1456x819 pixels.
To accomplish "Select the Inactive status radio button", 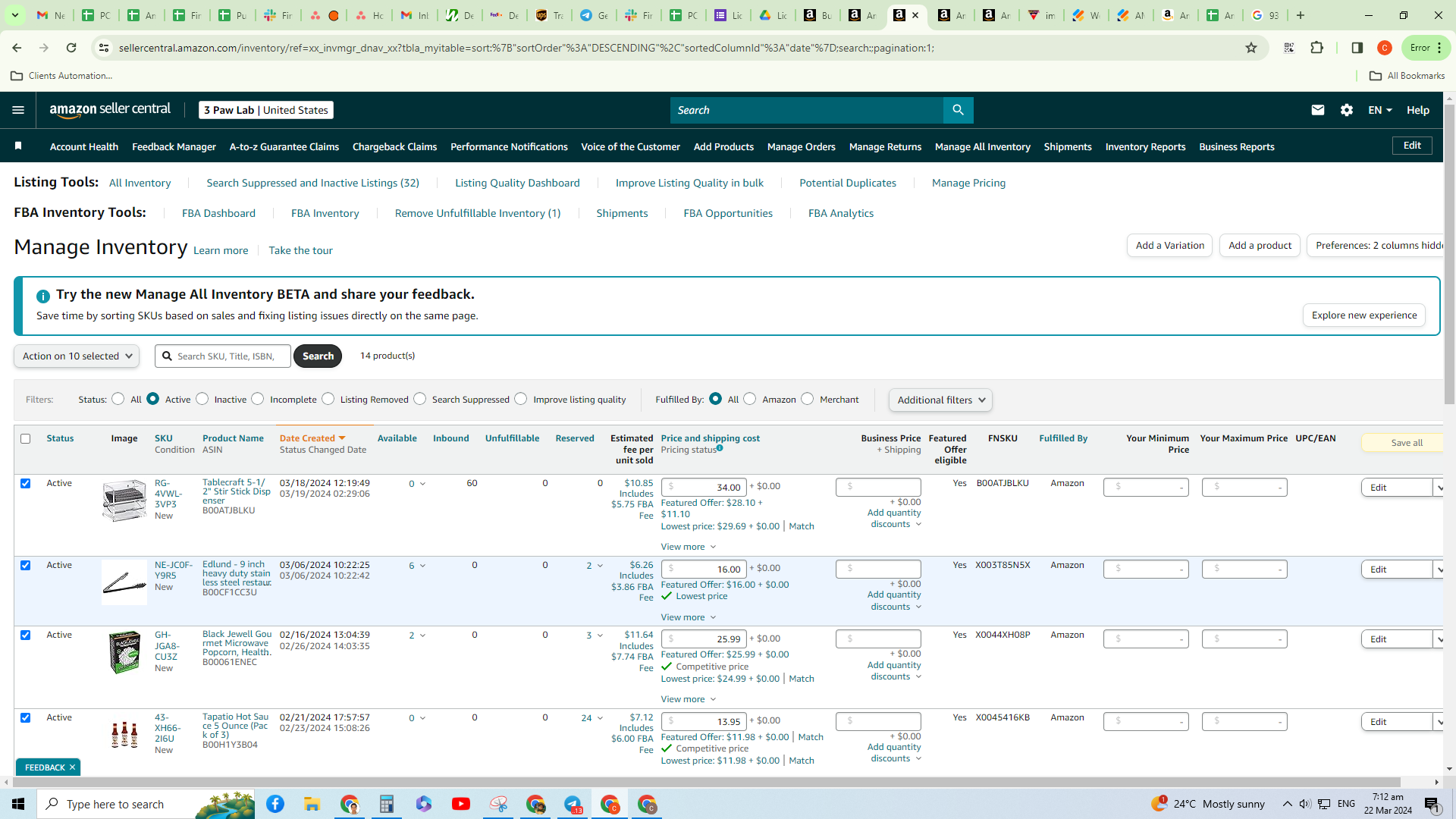I will click(x=202, y=399).
